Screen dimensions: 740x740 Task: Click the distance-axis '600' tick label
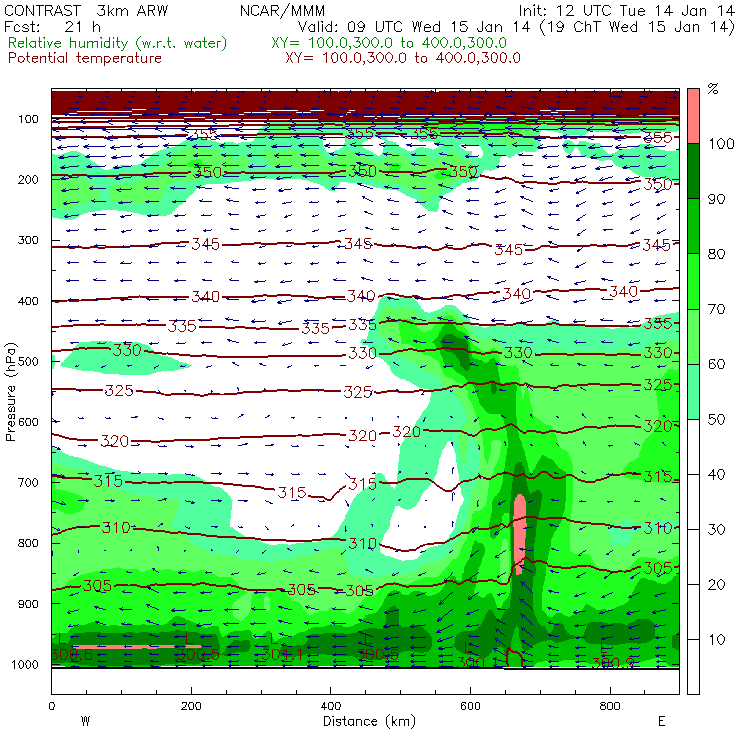click(471, 706)
